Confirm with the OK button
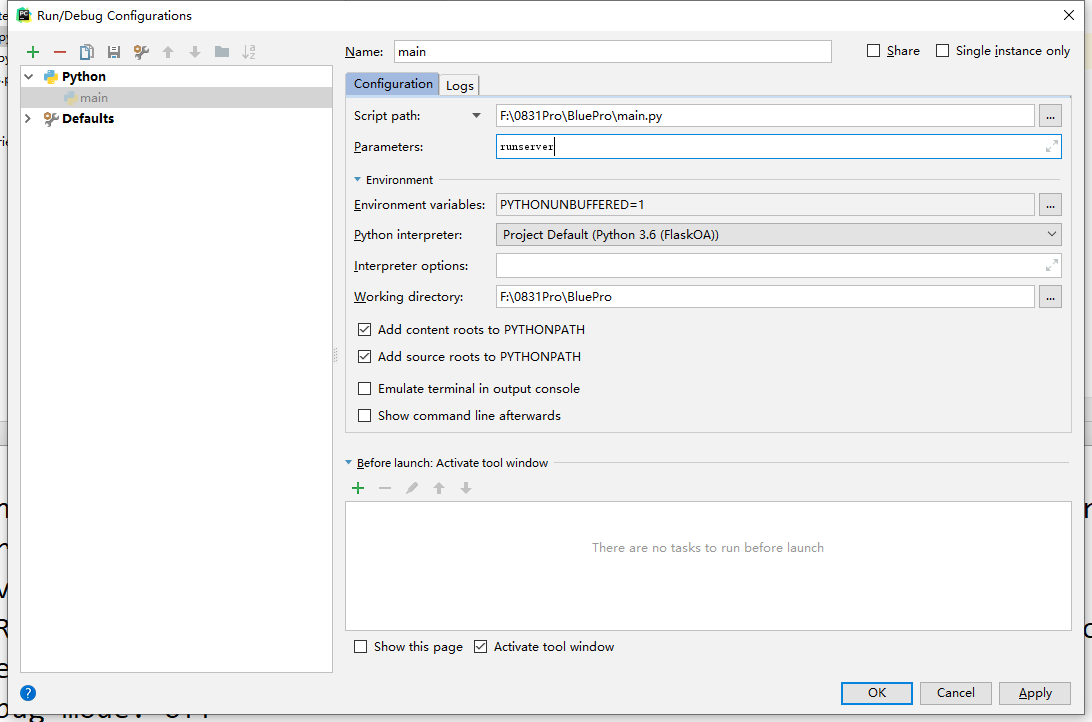The width and height of the screenshot is (1092, 722). point(877,693)
